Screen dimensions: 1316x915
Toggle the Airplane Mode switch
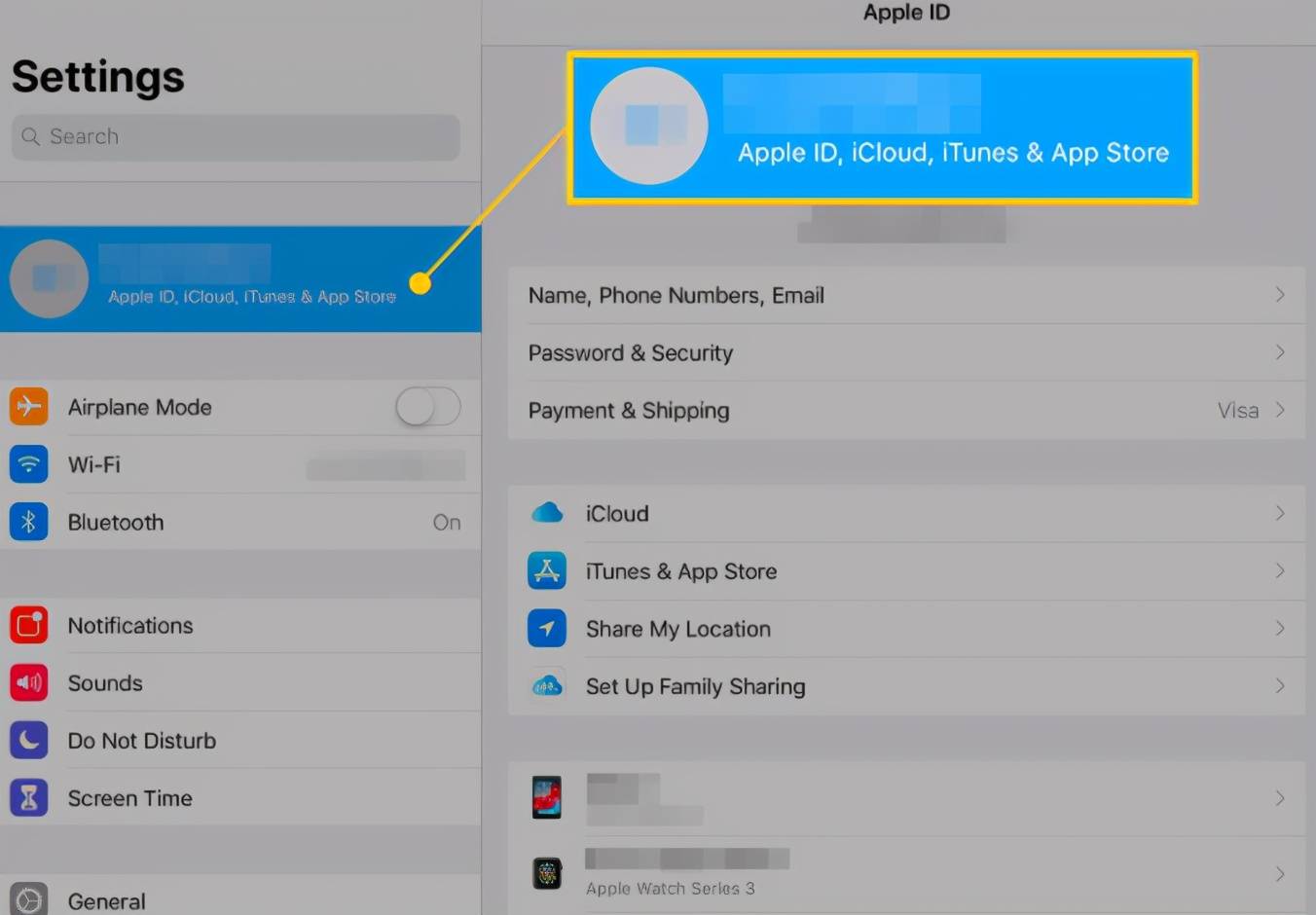coord(428,407)
